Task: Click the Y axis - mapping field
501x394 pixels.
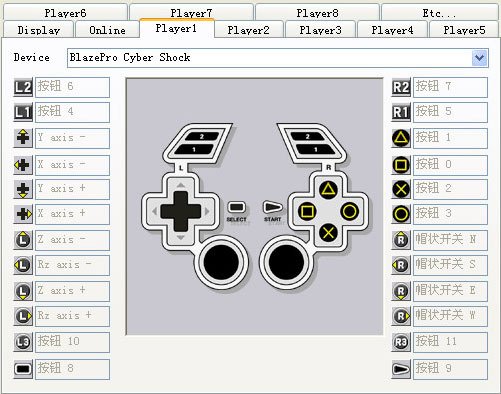Action: point(72,138)
